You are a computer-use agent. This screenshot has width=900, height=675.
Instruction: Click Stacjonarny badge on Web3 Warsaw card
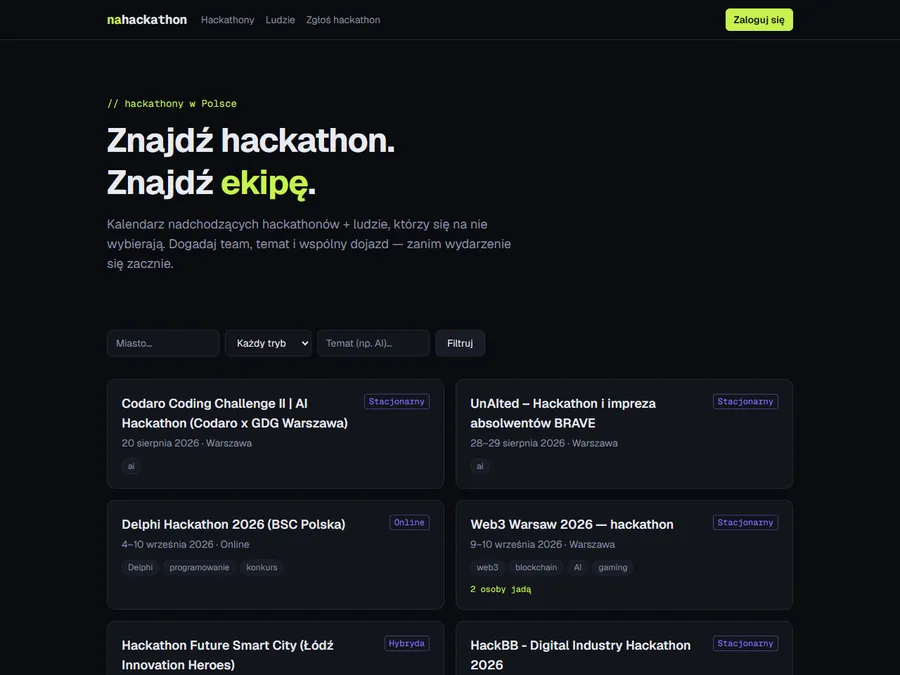point(745,523)
